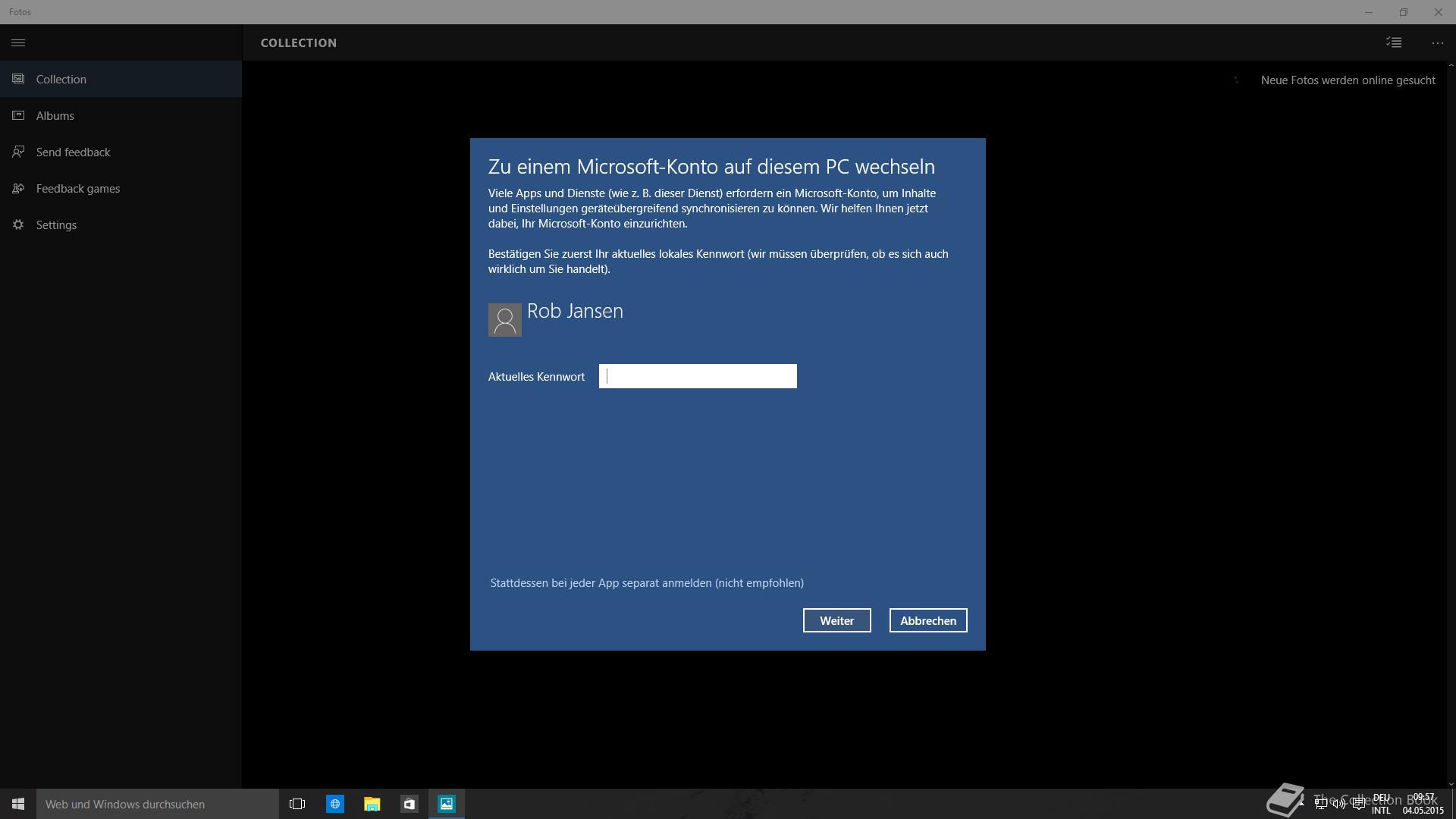Click the Albums sidebar icon
The width and height of the screenshot is (1456, 819).
coord(18,115)
